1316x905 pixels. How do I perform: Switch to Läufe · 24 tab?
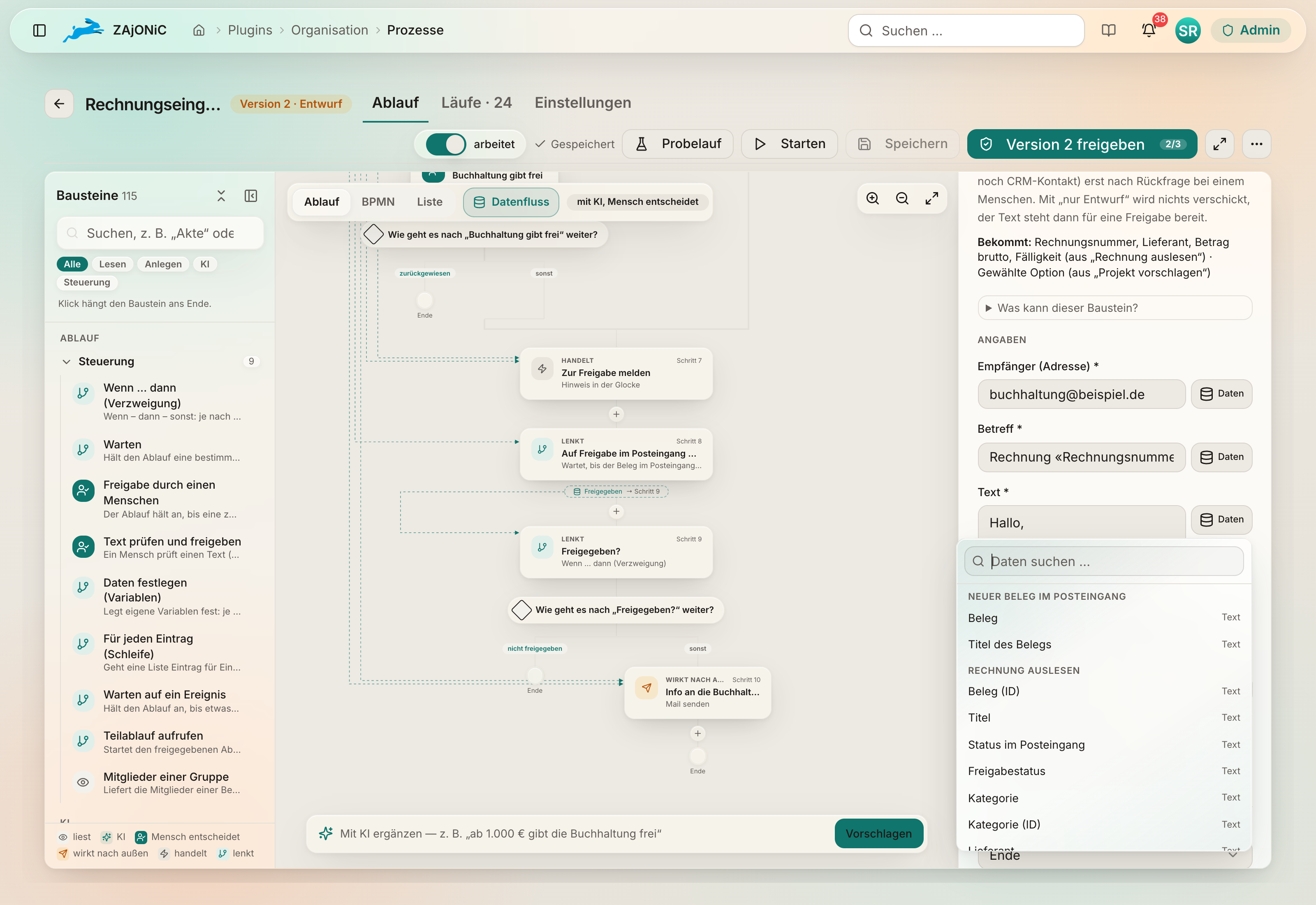(x=476, y=102)
